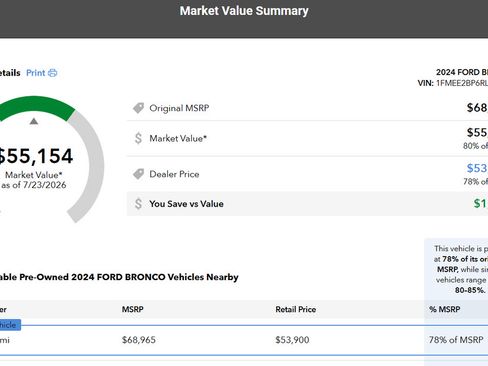The width and height of the screenshot is (488, 366).
Task: Select the You Save vs Value label
Action: click(x=186, y=204)
